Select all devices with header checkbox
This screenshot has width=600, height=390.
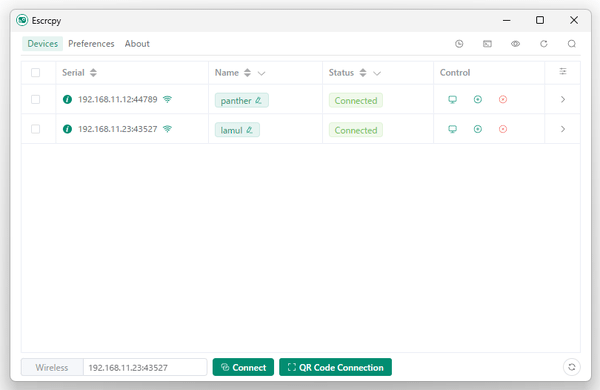click(36, 73)
